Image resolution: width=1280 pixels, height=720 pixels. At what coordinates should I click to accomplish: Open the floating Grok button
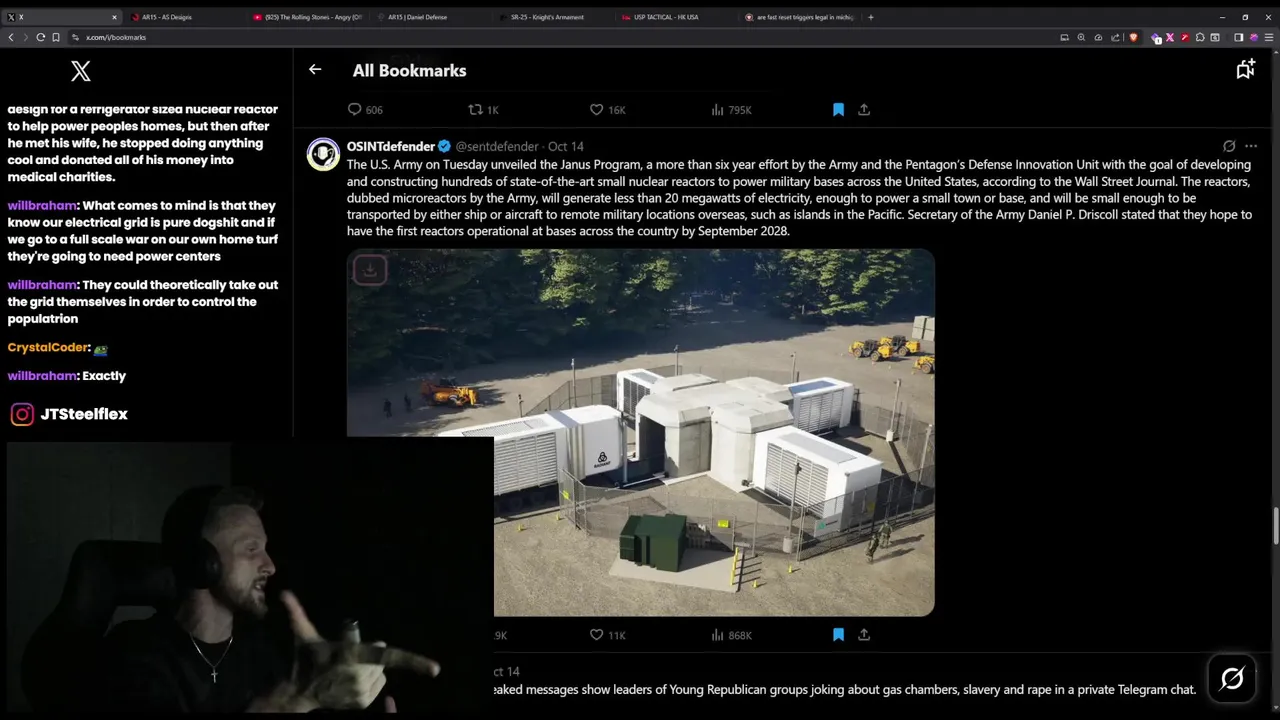click(x=1232, y=678)
